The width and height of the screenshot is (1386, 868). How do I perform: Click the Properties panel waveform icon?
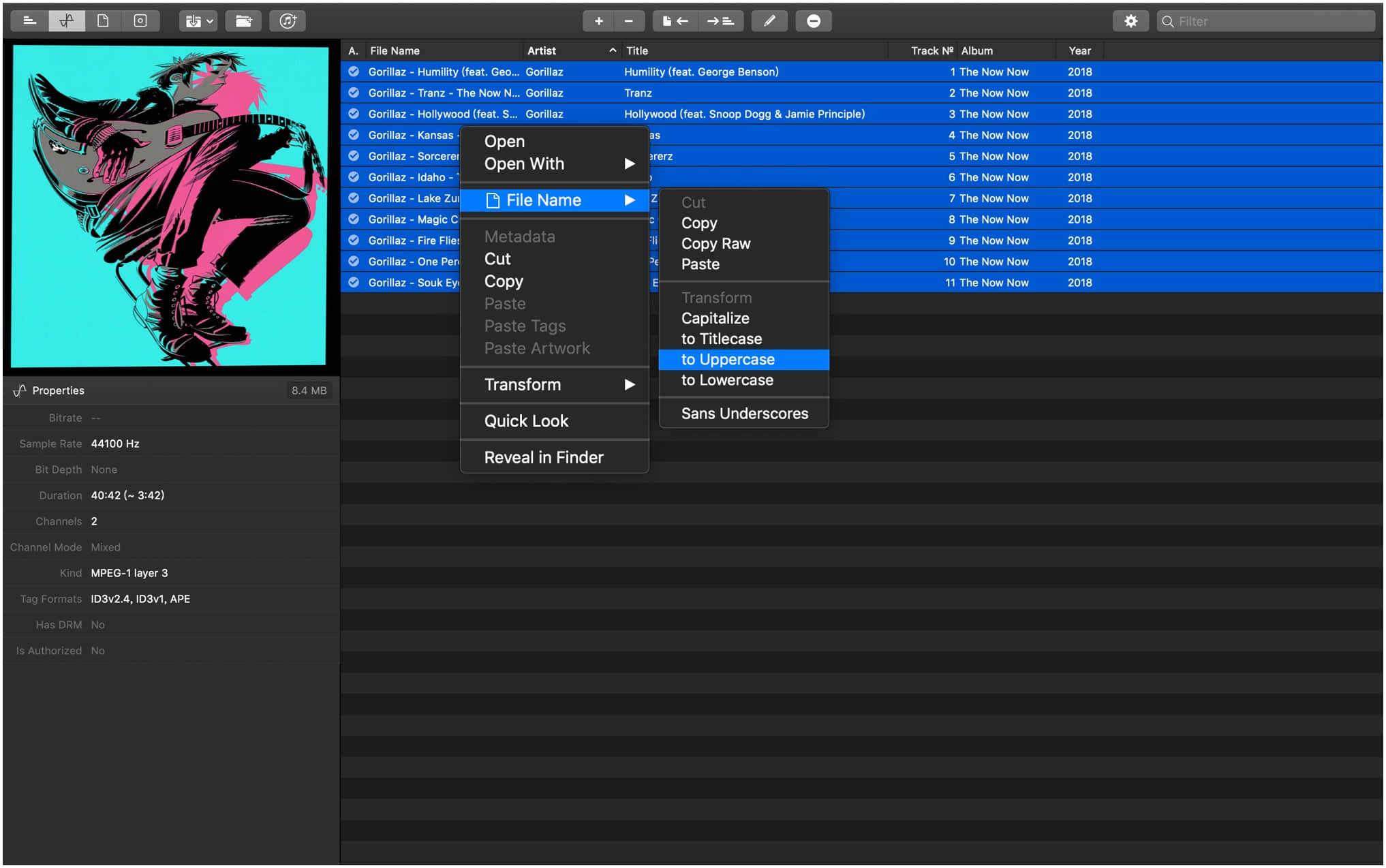pos(19,390)
